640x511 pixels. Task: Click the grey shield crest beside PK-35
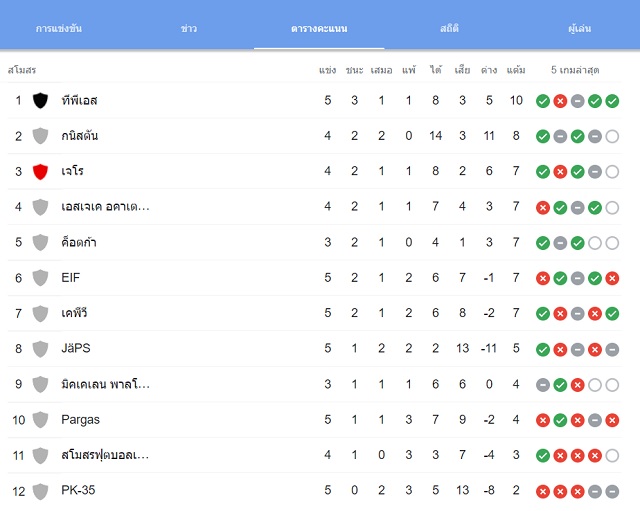pyautogui.click(x=40, y=491)
